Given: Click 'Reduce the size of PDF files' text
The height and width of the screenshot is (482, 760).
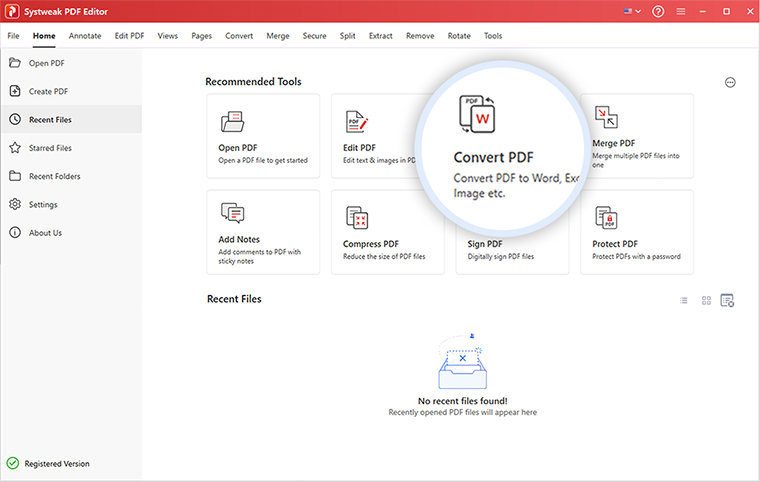Looking at the screenshot, I should [384, 257].
